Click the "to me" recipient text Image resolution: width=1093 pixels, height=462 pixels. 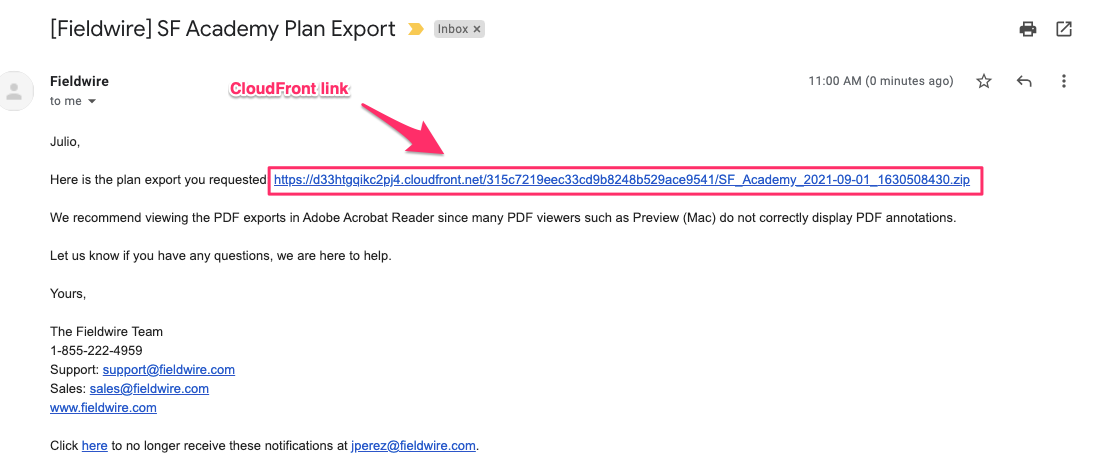(x=66, y=101)
